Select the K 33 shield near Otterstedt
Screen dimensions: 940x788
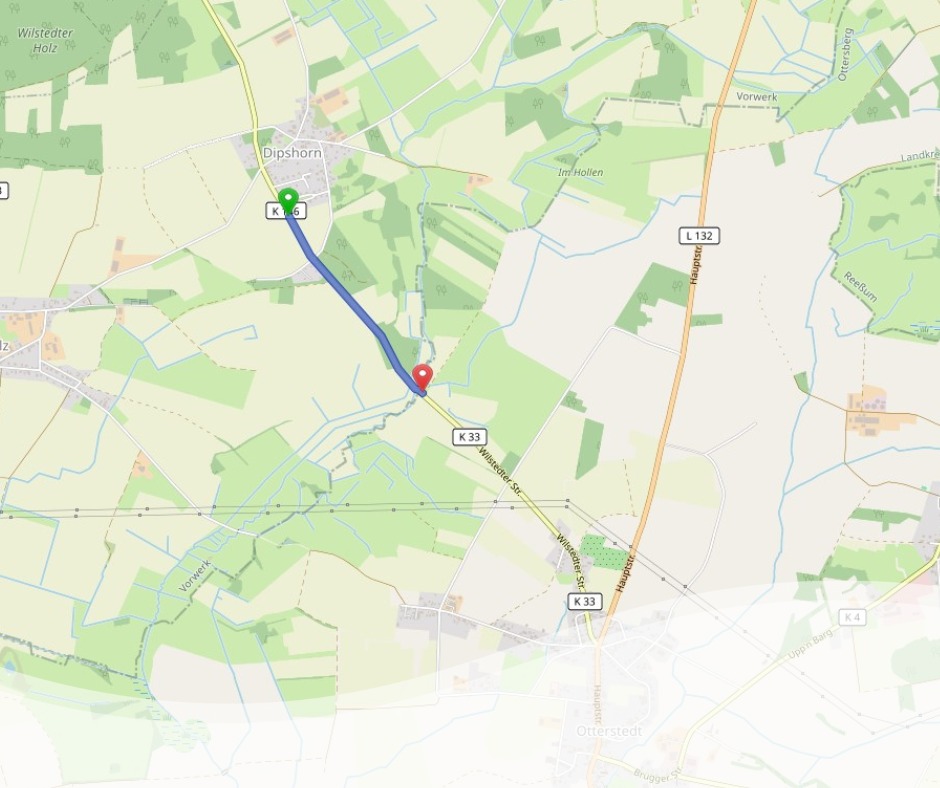click(585, 601)
